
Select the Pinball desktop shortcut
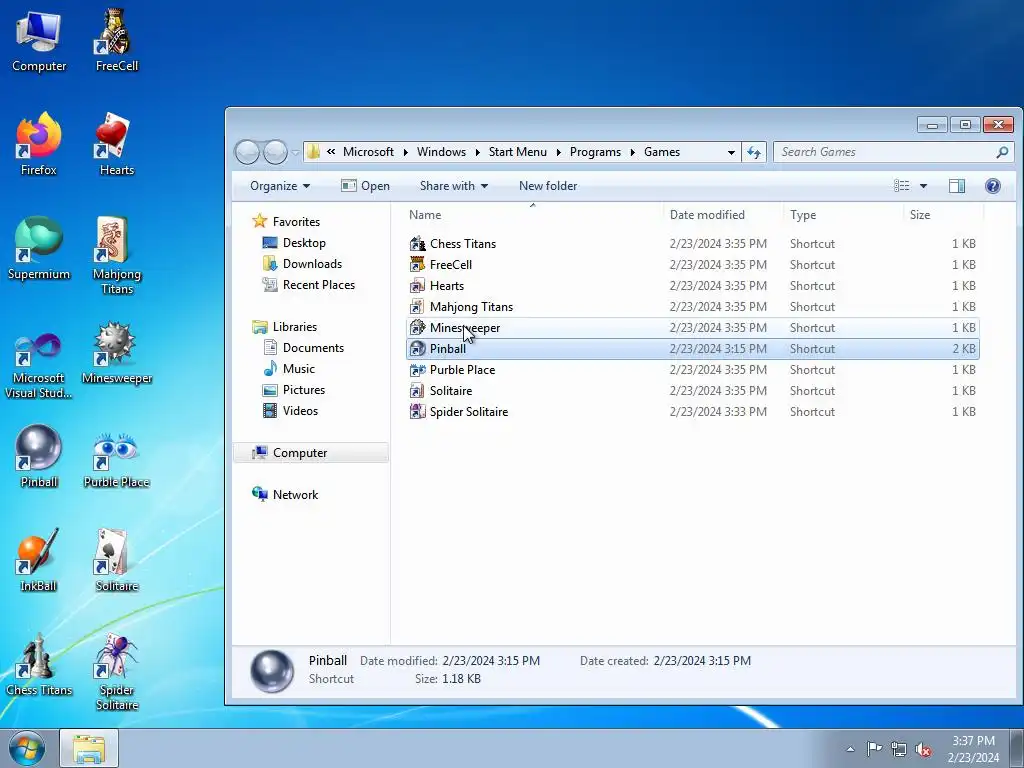pyautogui.click(x=39, y=457)
